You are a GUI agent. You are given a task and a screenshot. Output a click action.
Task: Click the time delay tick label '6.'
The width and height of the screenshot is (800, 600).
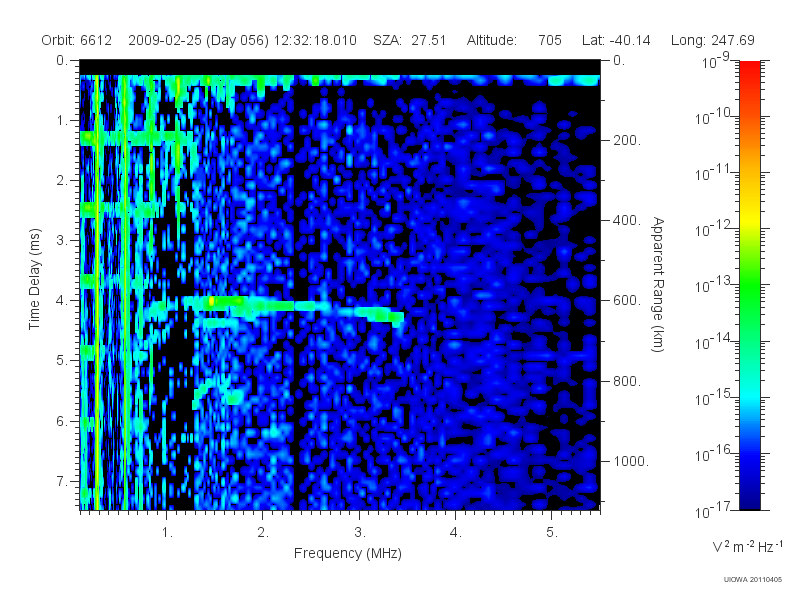pos(62,421)
